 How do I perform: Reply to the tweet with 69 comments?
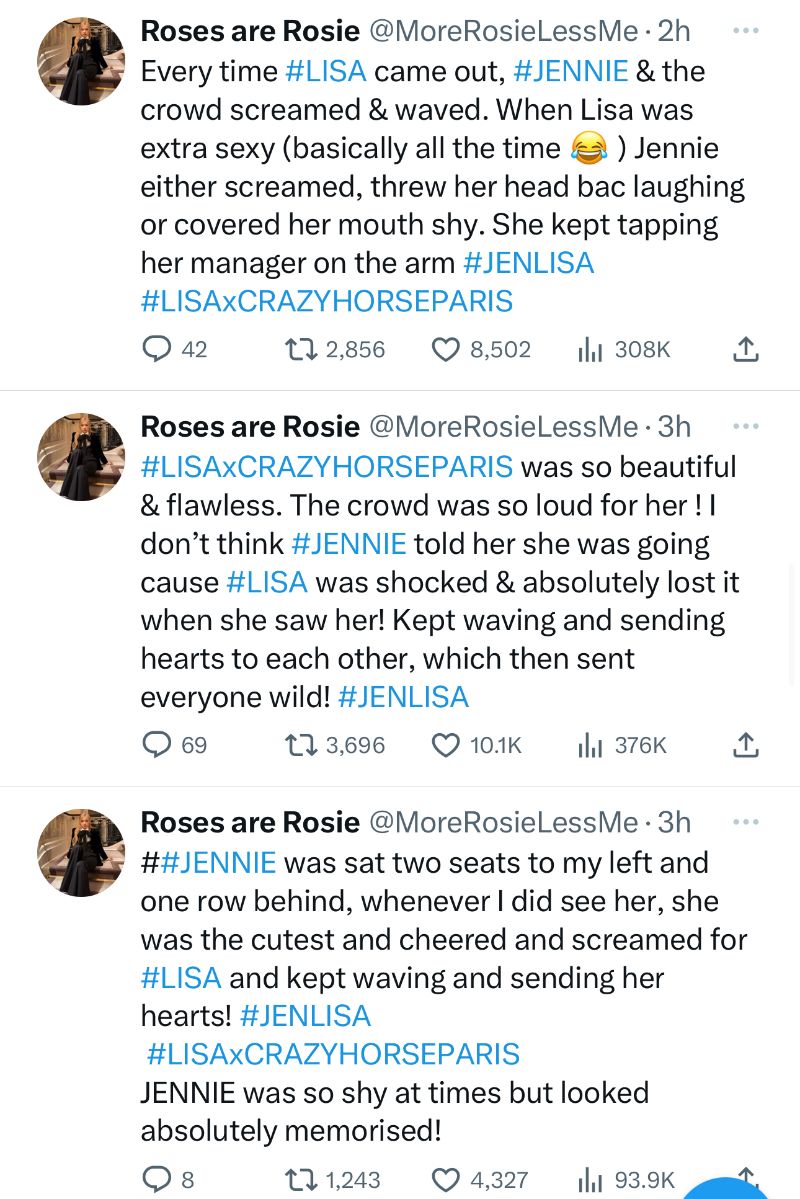coord(158,745)
